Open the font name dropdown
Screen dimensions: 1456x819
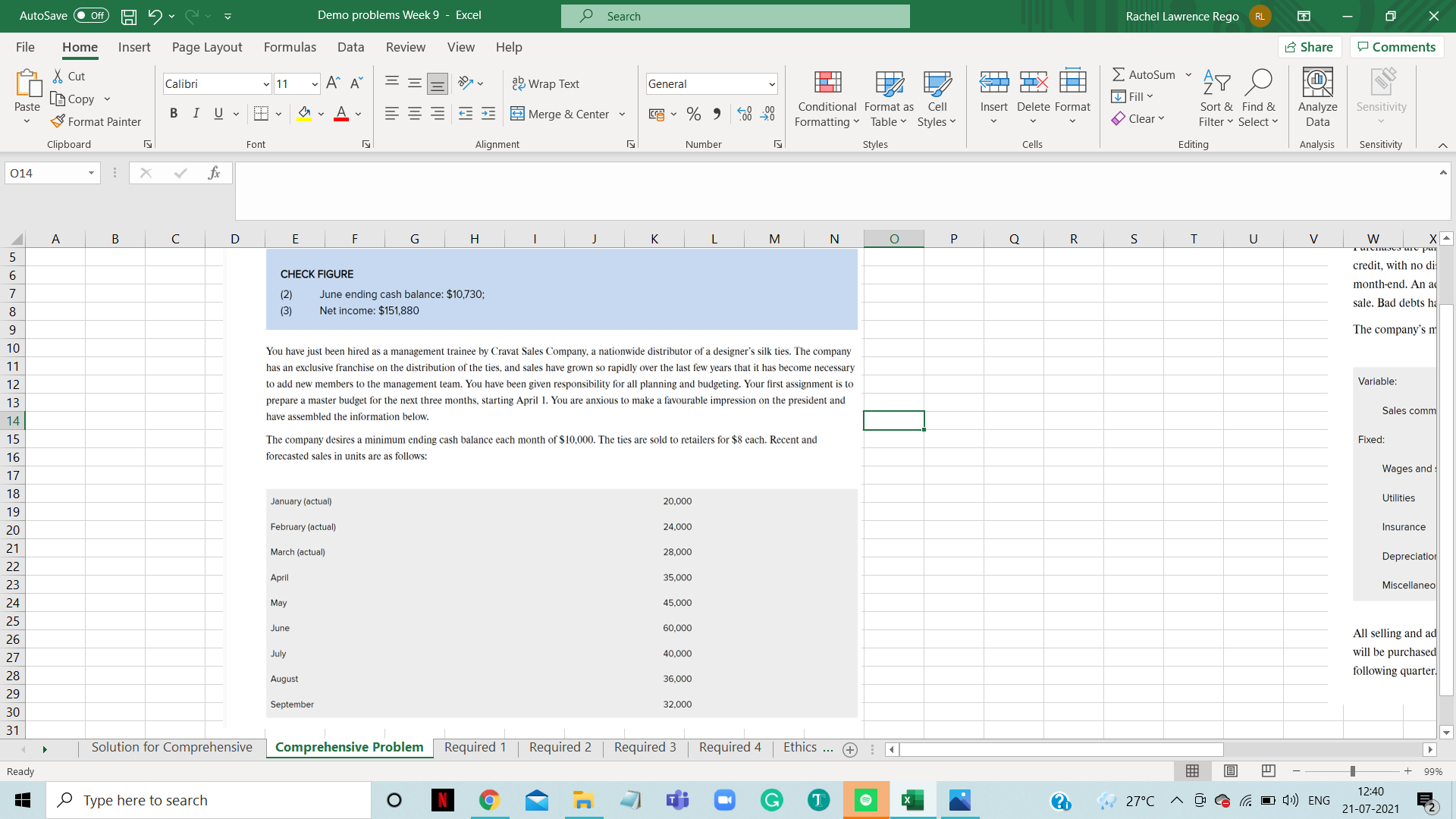265,84
